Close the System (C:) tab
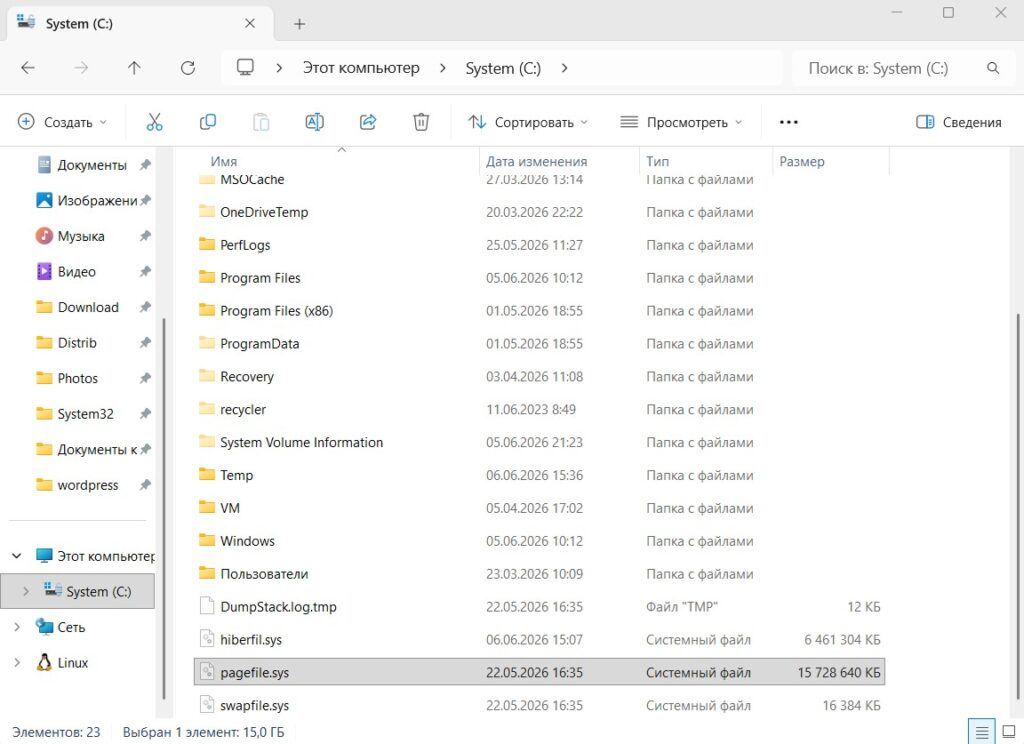Screen dimensions: 1024x744 pos(249,24)
